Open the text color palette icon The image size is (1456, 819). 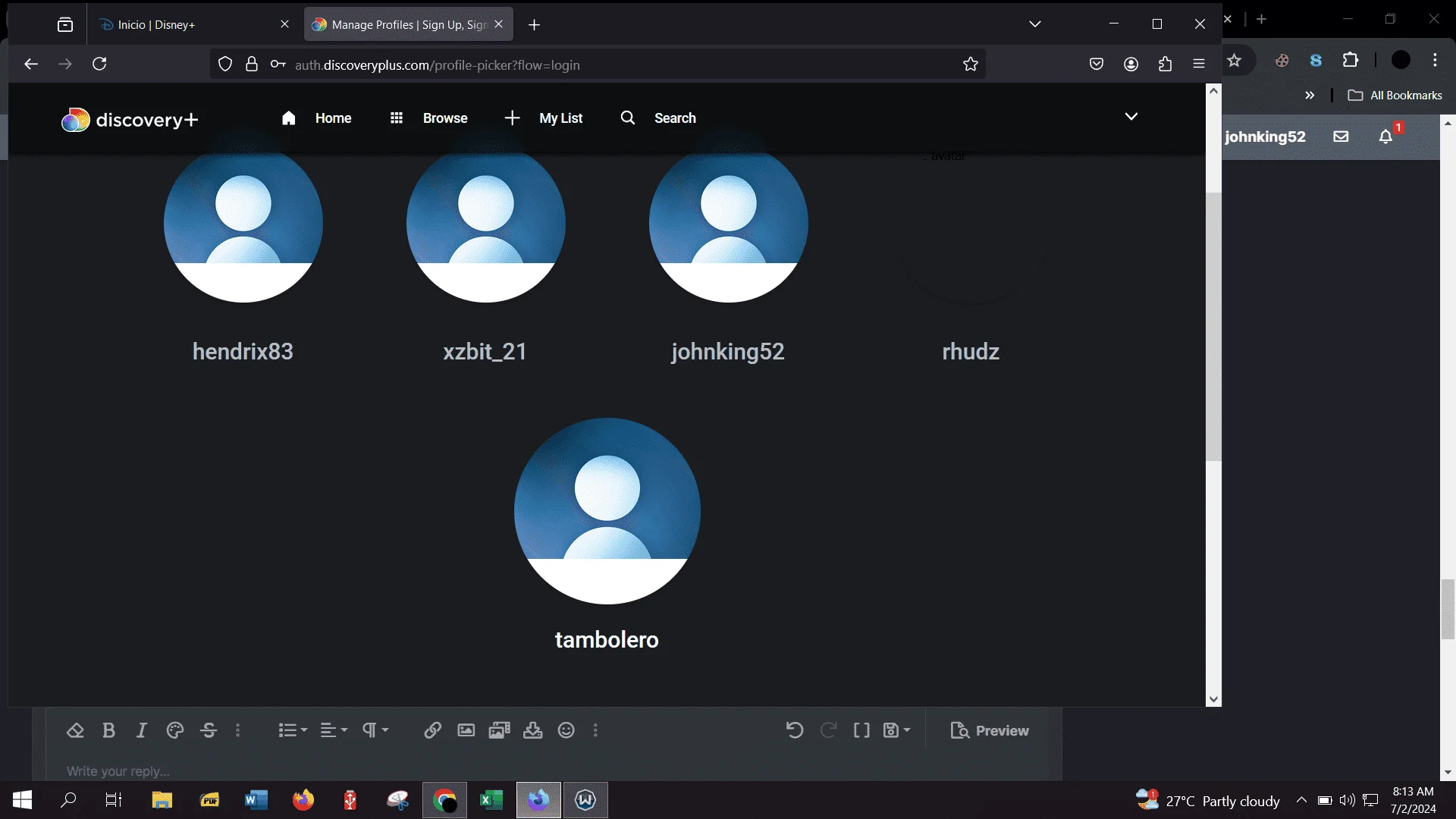pyautogui.click(x=175, y=730)
